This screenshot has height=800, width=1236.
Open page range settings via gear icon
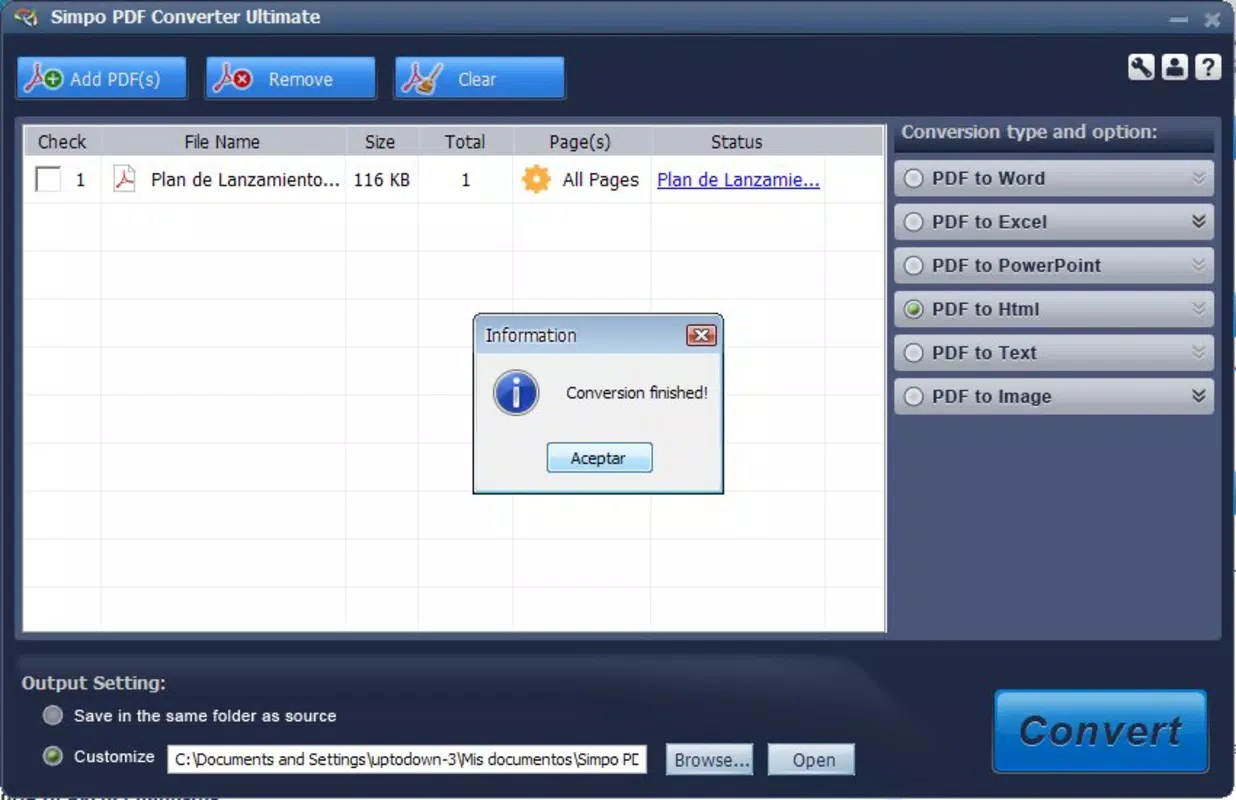pos(536,180)
